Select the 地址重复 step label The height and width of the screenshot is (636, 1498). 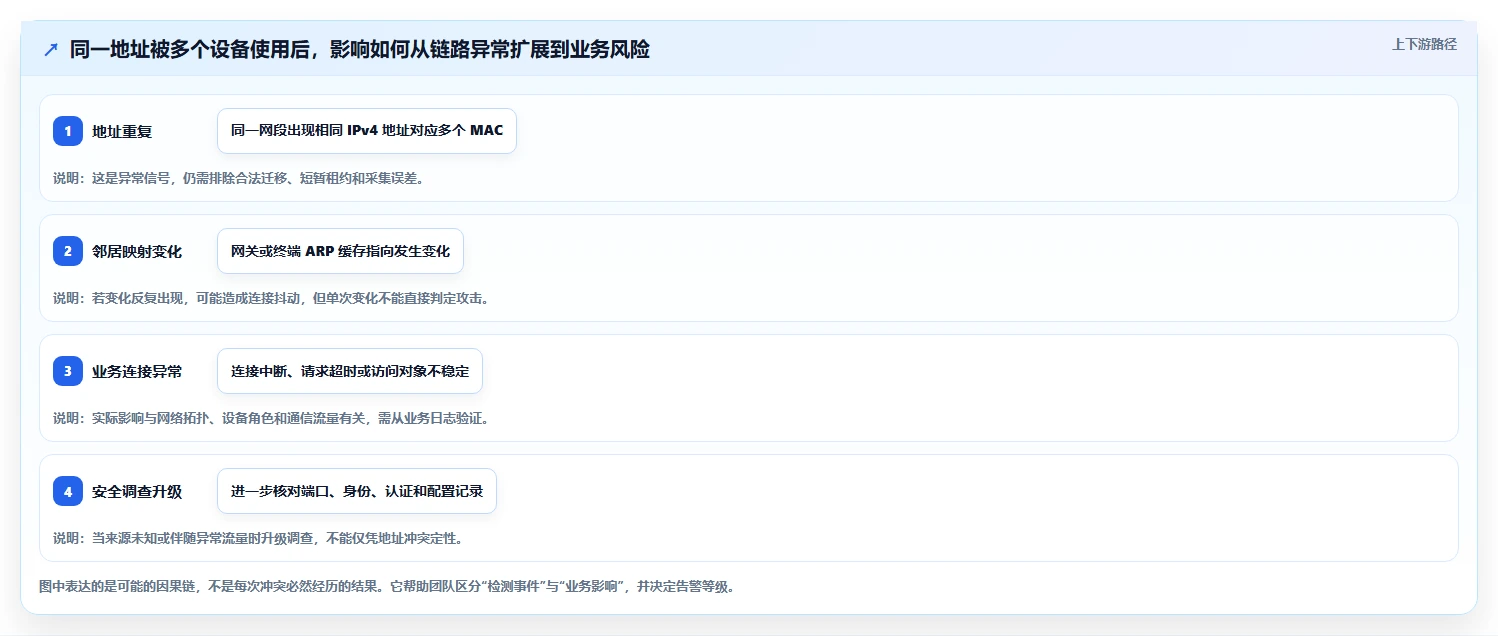click(x=122, y=131)
